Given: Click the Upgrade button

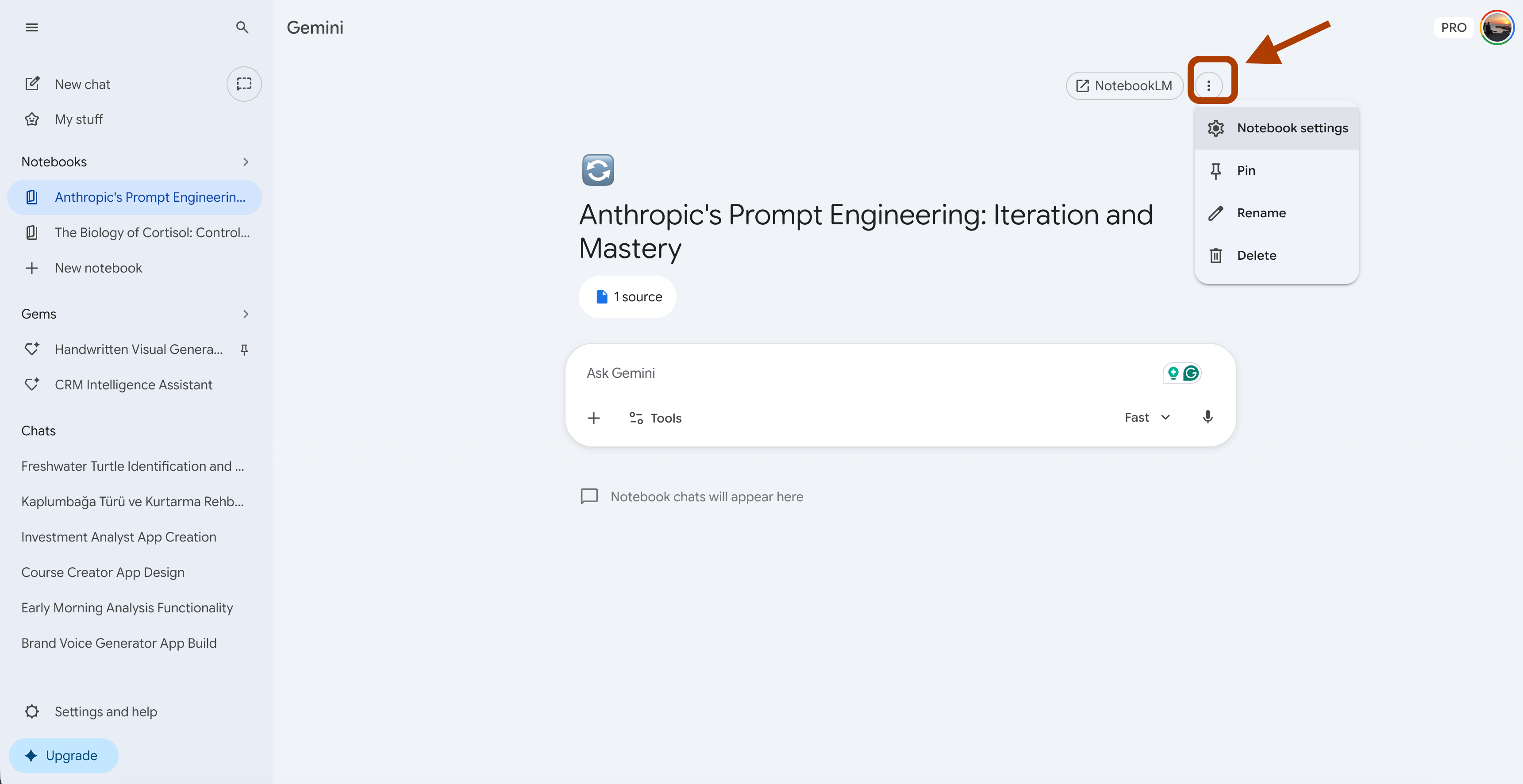Looking at the screenshot, I should 63,755.
